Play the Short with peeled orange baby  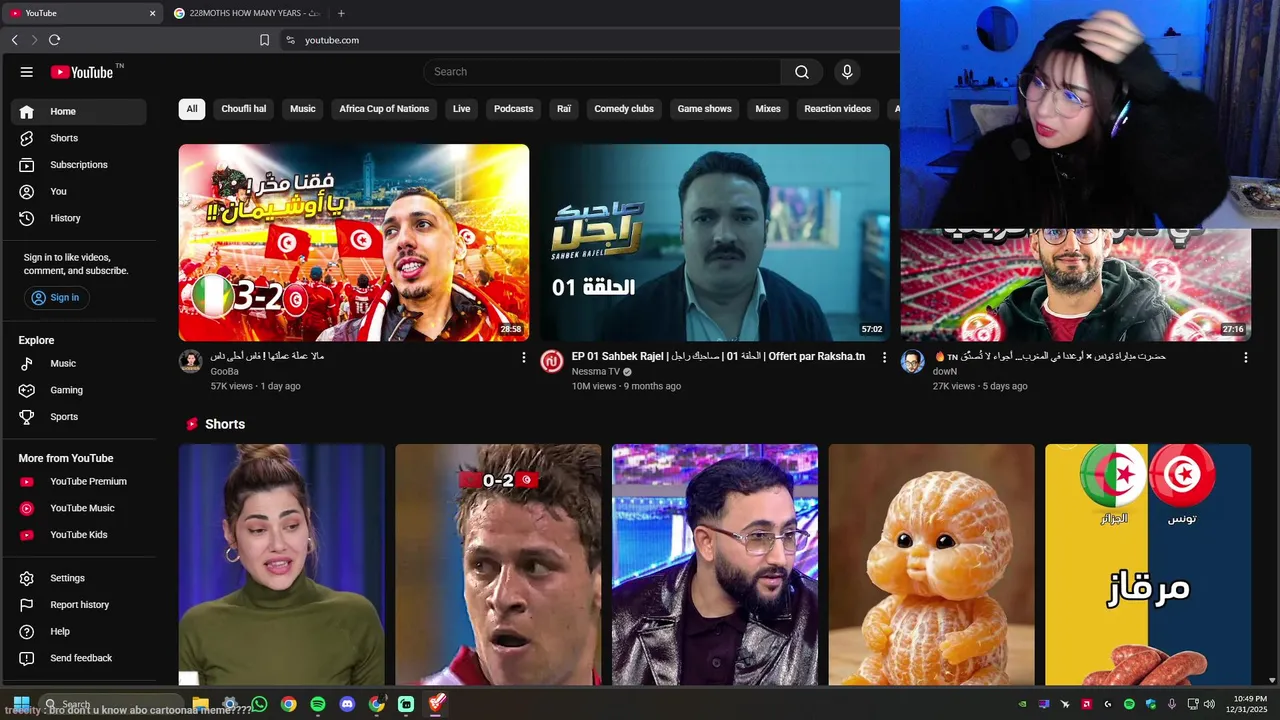click(932, 565)
